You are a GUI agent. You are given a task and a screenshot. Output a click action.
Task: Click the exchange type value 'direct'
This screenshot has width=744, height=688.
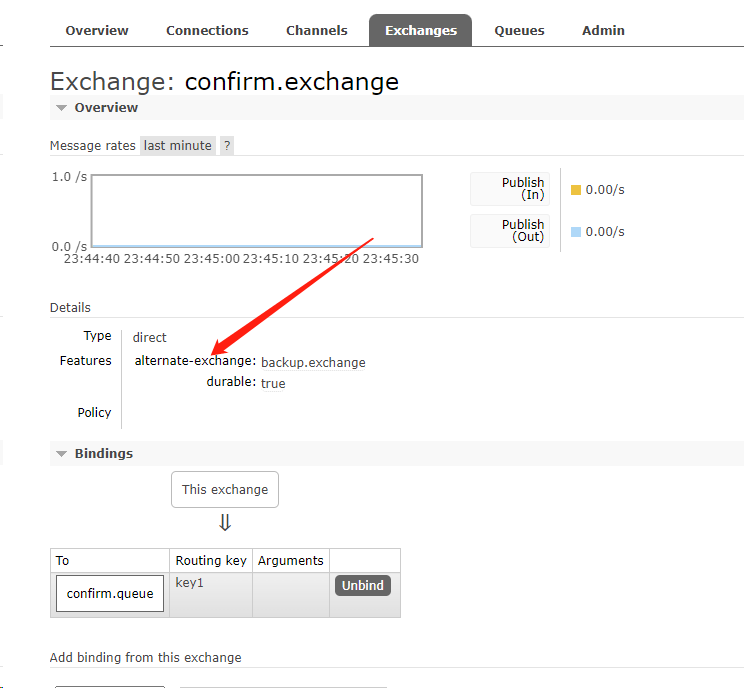point(149,337)
